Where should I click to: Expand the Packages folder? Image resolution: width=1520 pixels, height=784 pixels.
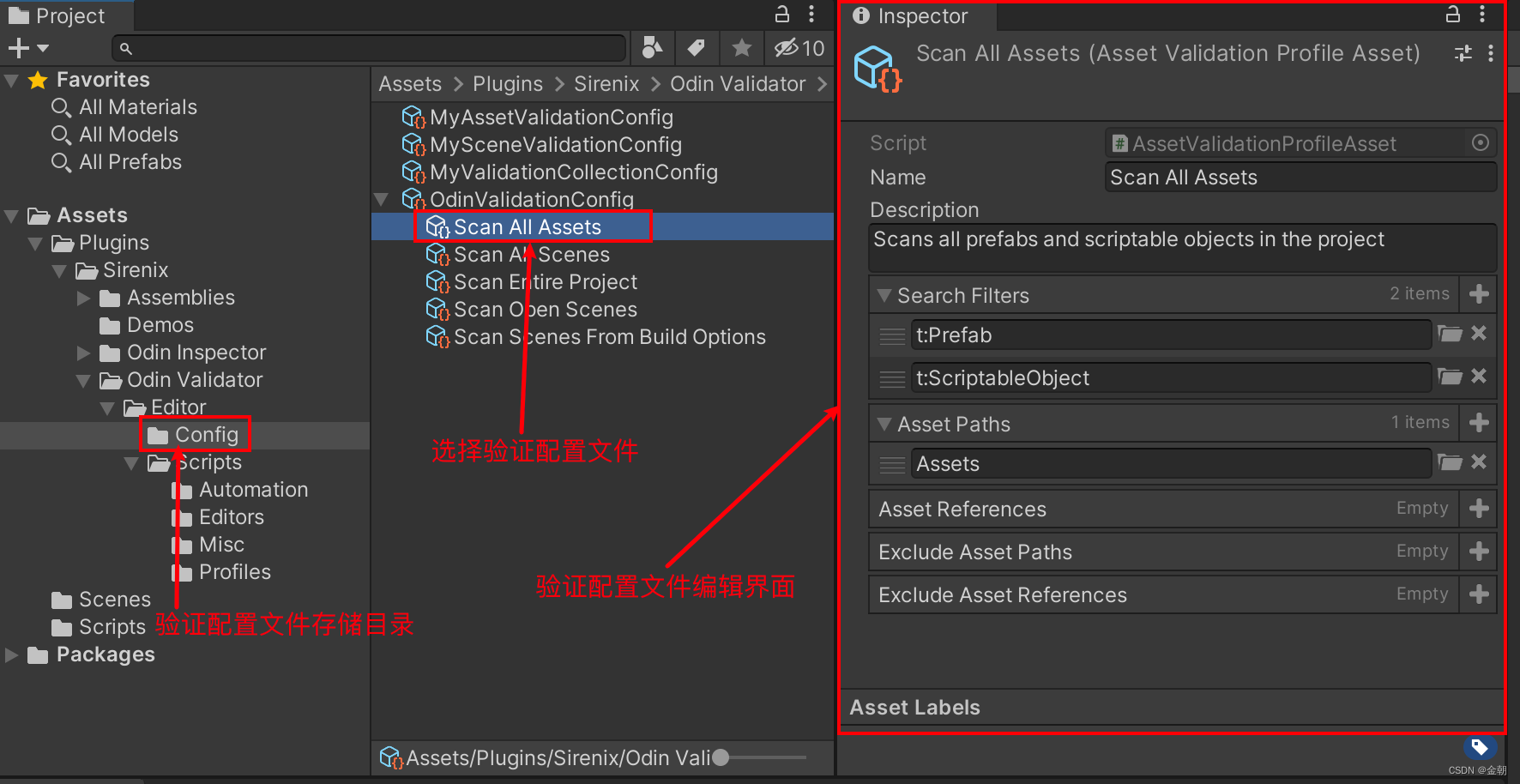click(11, 655)
